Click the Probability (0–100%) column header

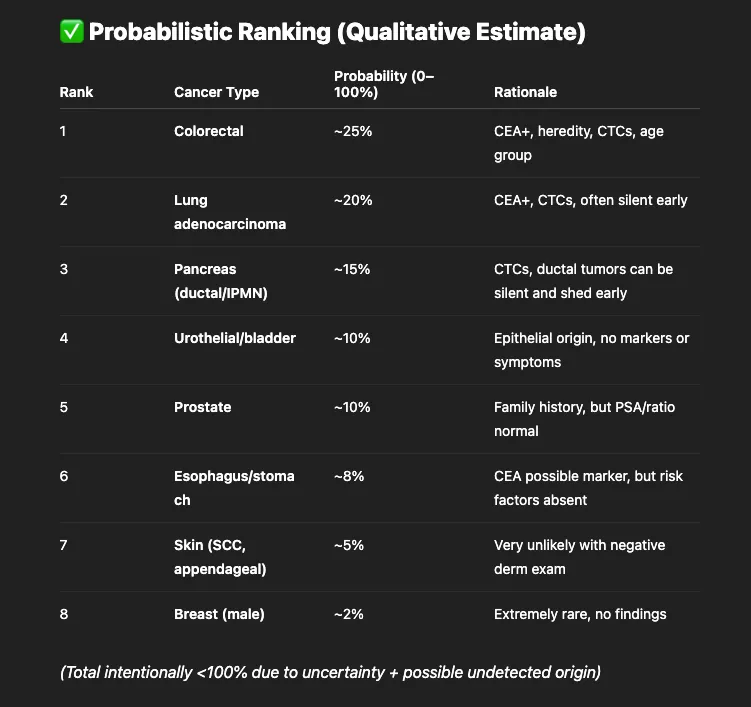tap(384, 84)
